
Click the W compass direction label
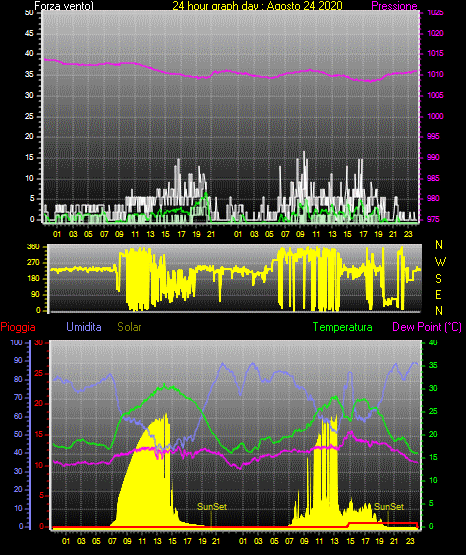pos(440,262)
